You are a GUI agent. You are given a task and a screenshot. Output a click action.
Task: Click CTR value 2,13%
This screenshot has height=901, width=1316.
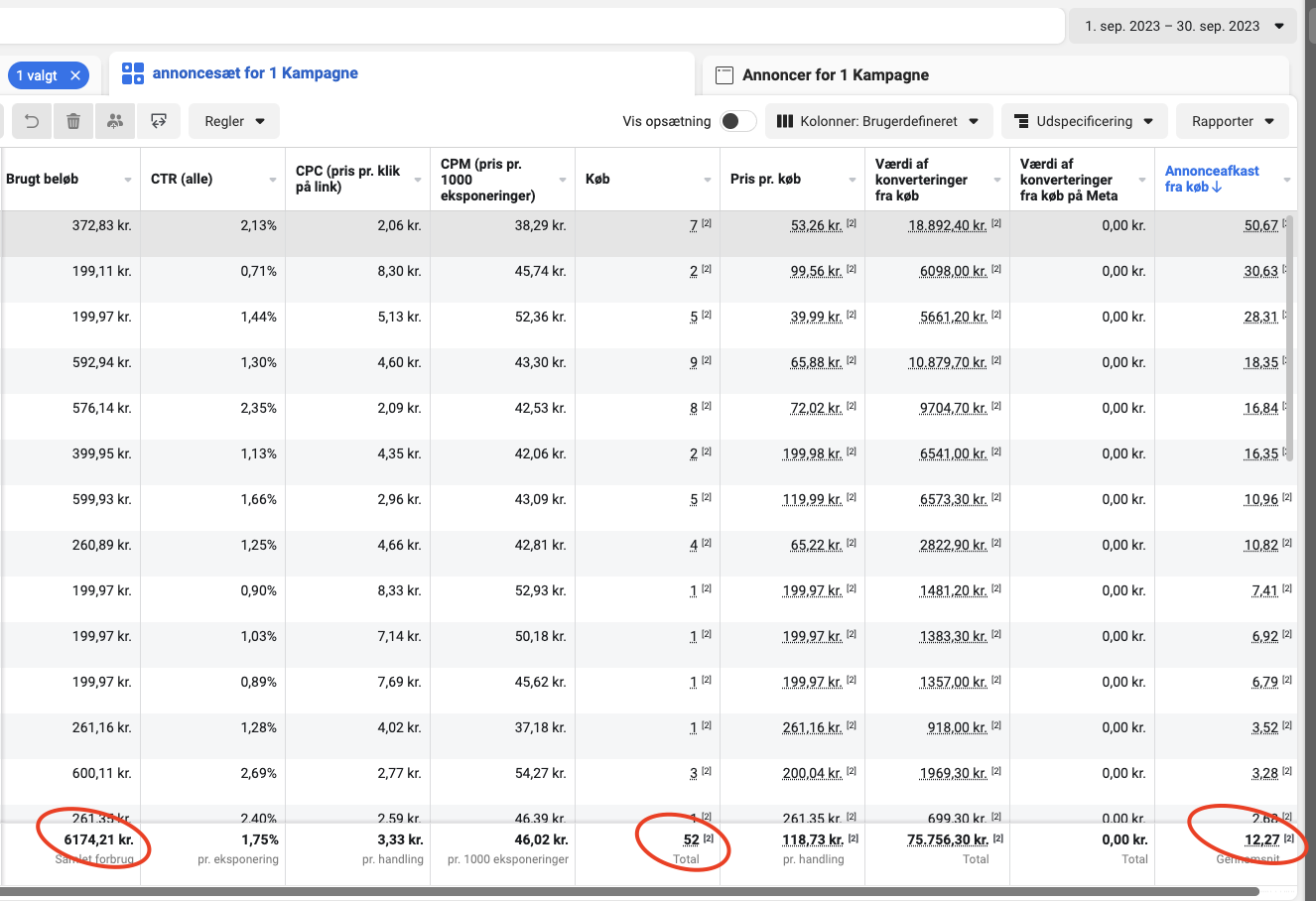(x=258, y=225)
